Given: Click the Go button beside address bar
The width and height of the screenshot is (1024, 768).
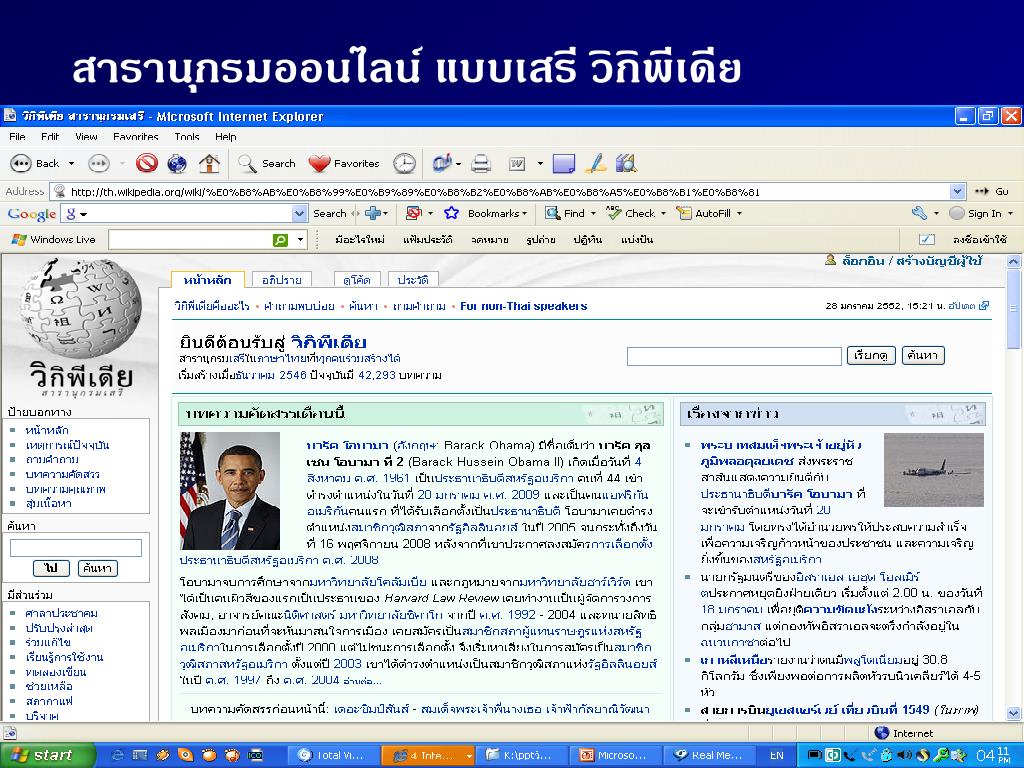Looking at the screenshot, I should tap(992, 191).
